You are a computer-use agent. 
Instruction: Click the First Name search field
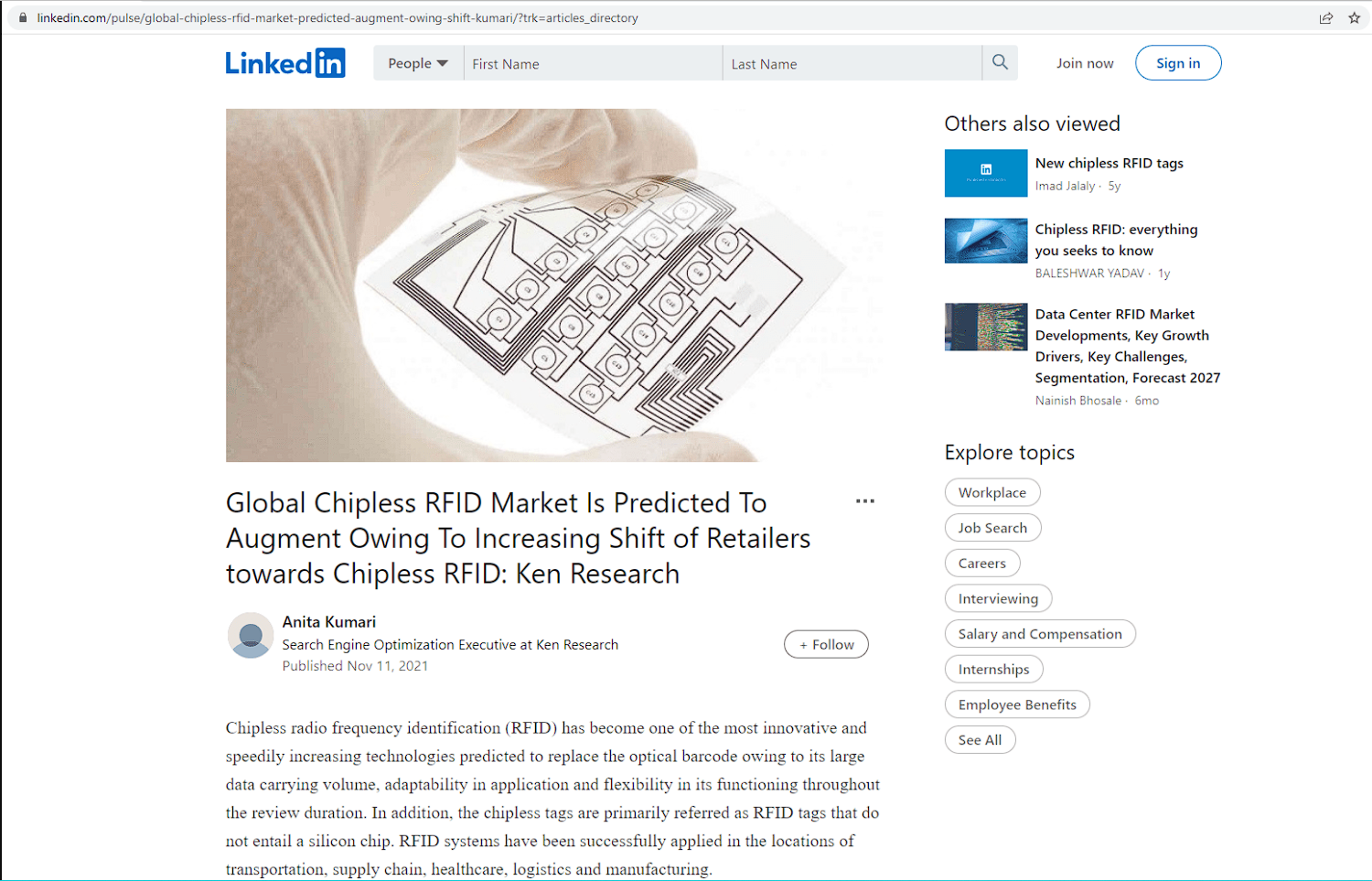click(x=593, y=63)
